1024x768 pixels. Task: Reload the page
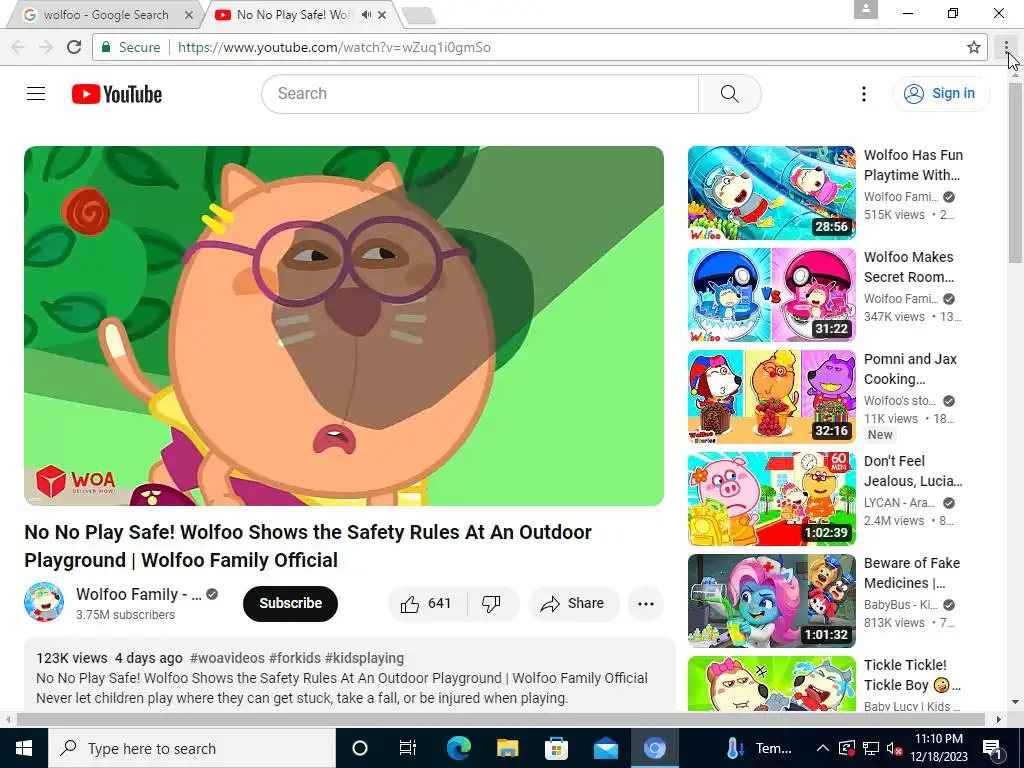point(74,47)
